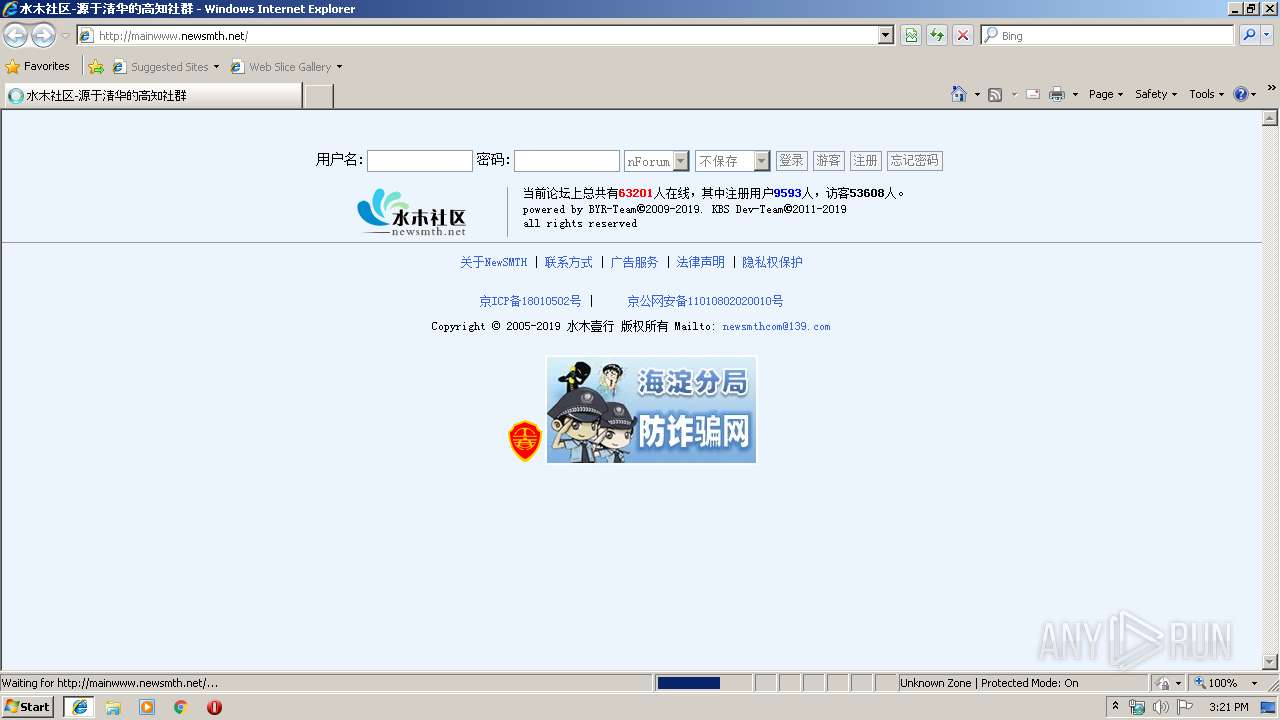Open the nForum style dropdown
This screenshot has height=720, width=1280.
656,161
